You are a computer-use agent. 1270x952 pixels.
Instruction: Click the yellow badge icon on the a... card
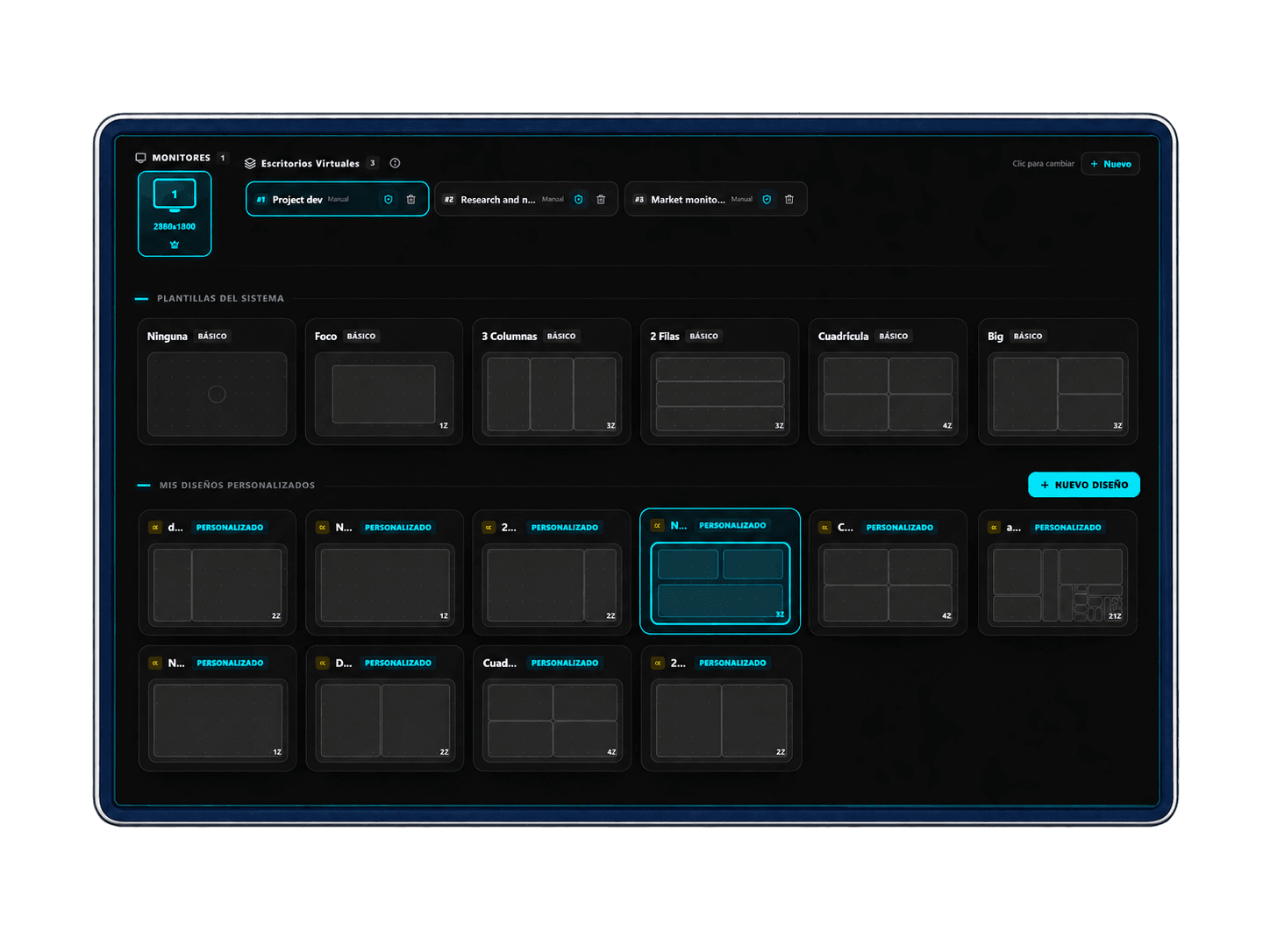pos(994,528)
